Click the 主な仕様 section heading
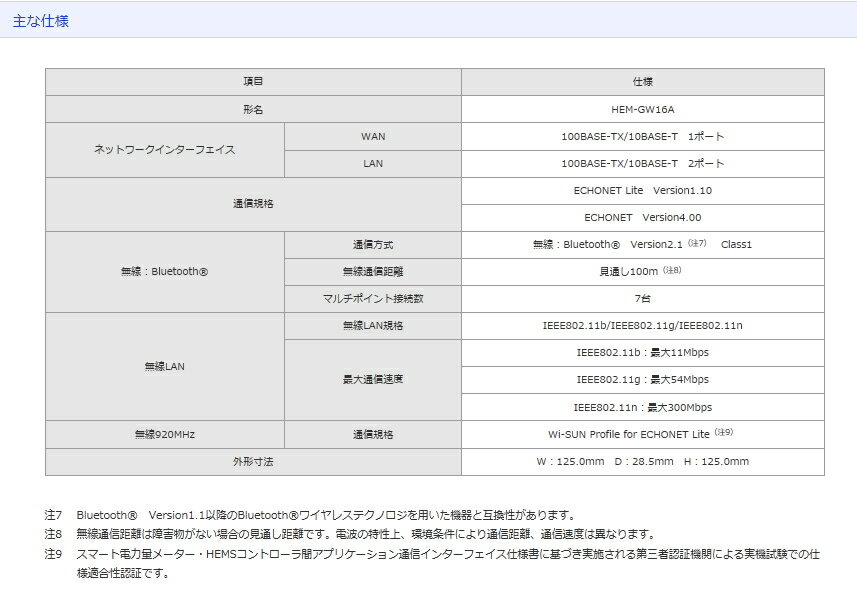This screenshot has width=857, height=592. click(41, 21)
